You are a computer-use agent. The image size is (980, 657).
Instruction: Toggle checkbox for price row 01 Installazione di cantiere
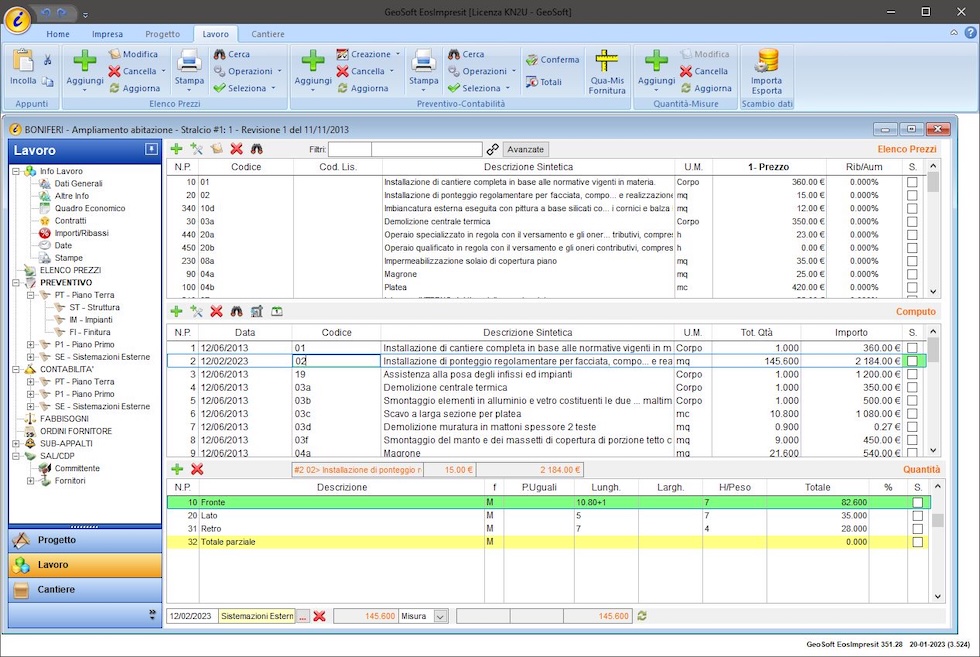point(912,182)
